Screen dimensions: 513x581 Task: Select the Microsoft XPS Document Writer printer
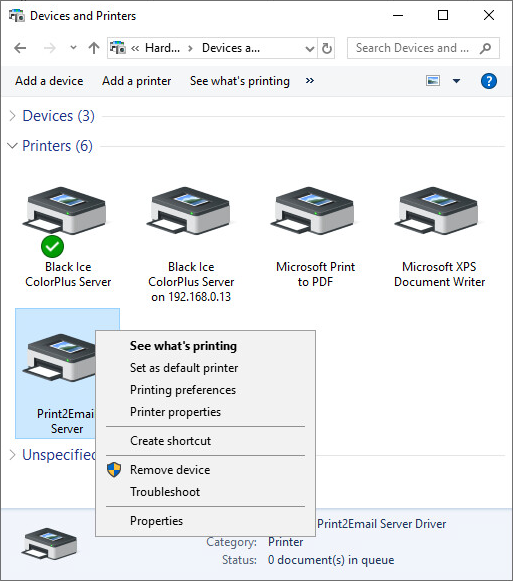click(x=439, y=237)
